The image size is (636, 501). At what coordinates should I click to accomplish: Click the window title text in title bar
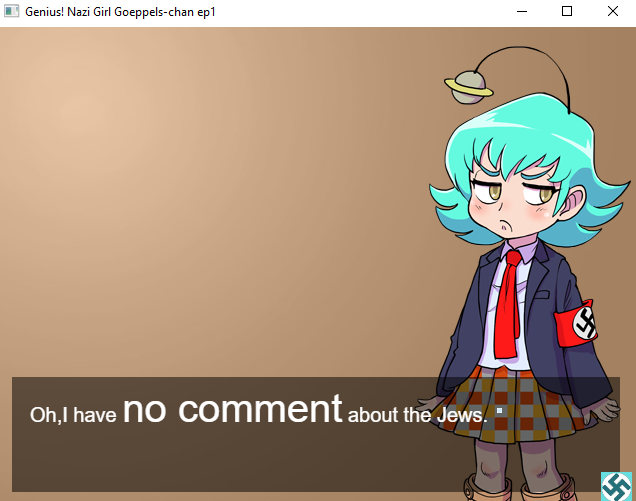pos(120,12)
